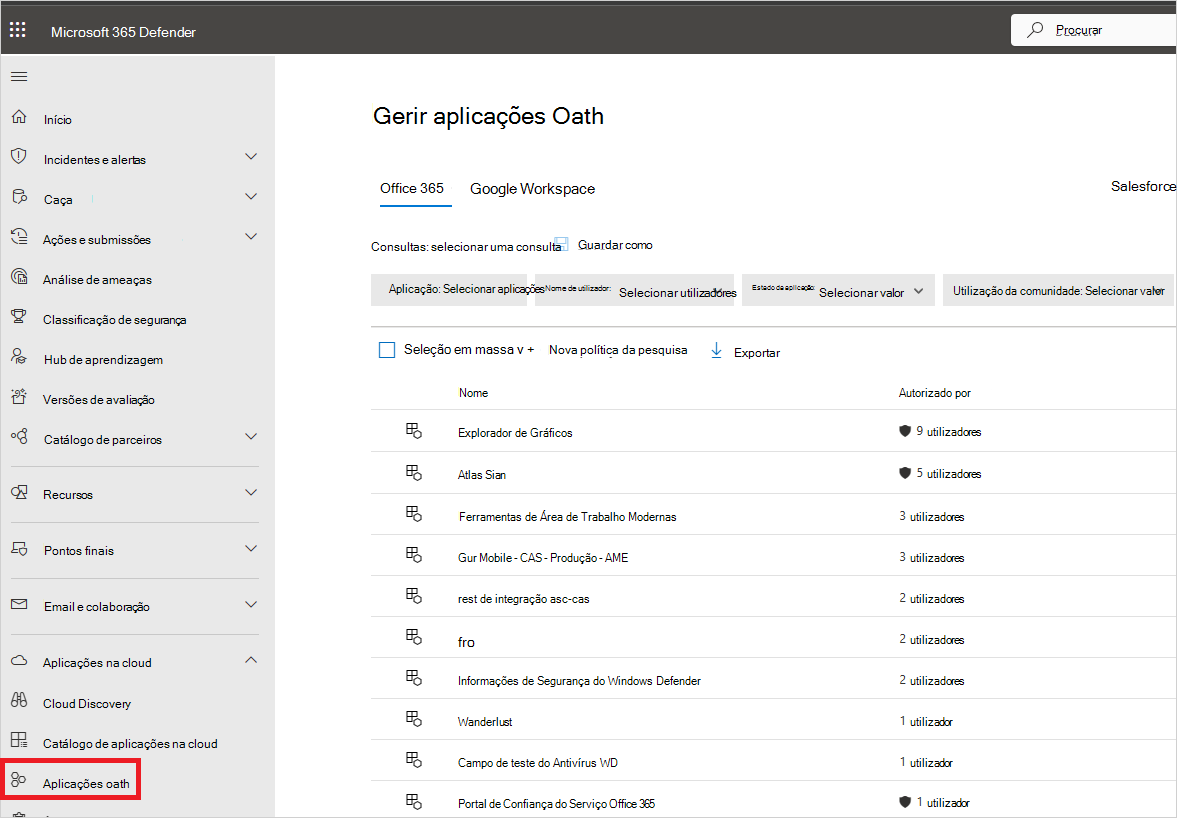The width and height of the screenshot is (1177, 818).
Task: Select the Office 365 tab
Action: pos(411,189)
